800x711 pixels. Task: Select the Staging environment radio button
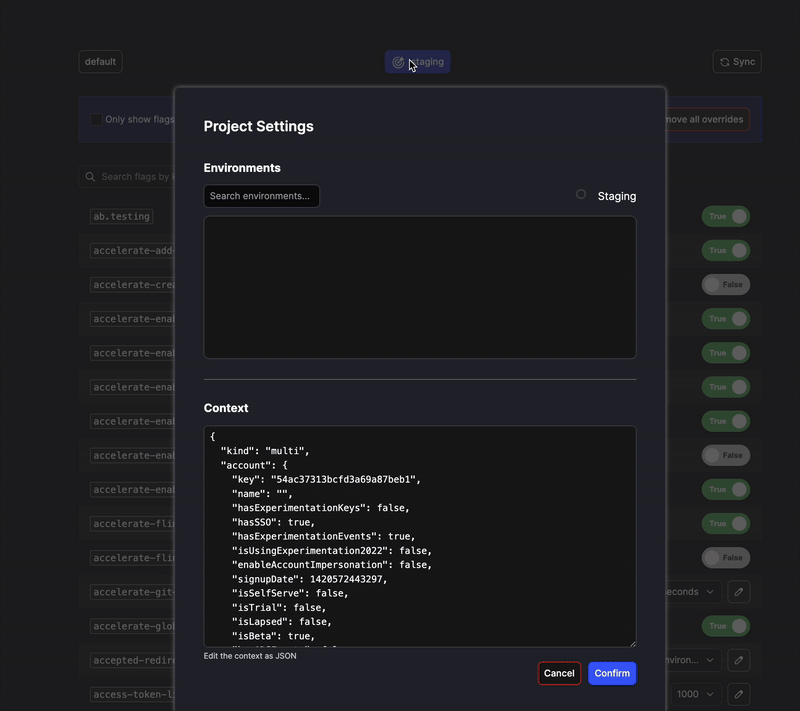pos(581,194)
